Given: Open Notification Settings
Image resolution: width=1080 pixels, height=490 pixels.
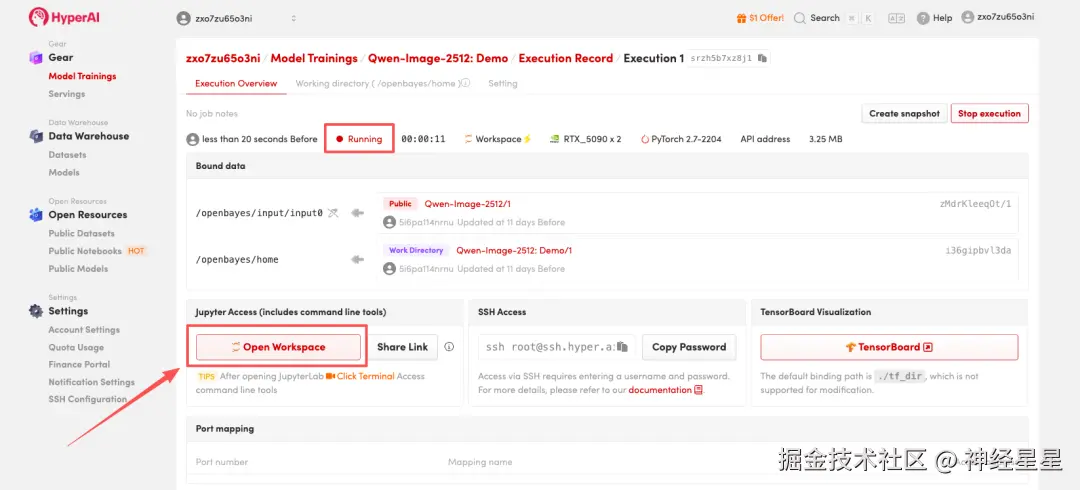Looking at the screenshot, I should click(92, 382).
